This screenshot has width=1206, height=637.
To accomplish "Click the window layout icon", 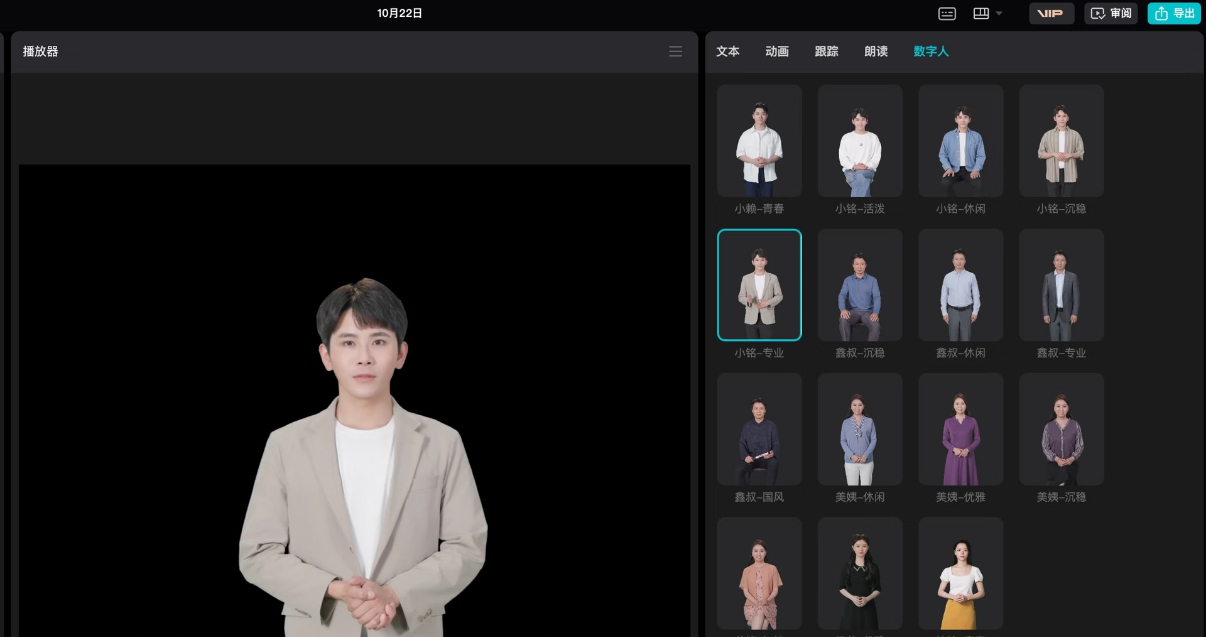I will coord(981,13).
